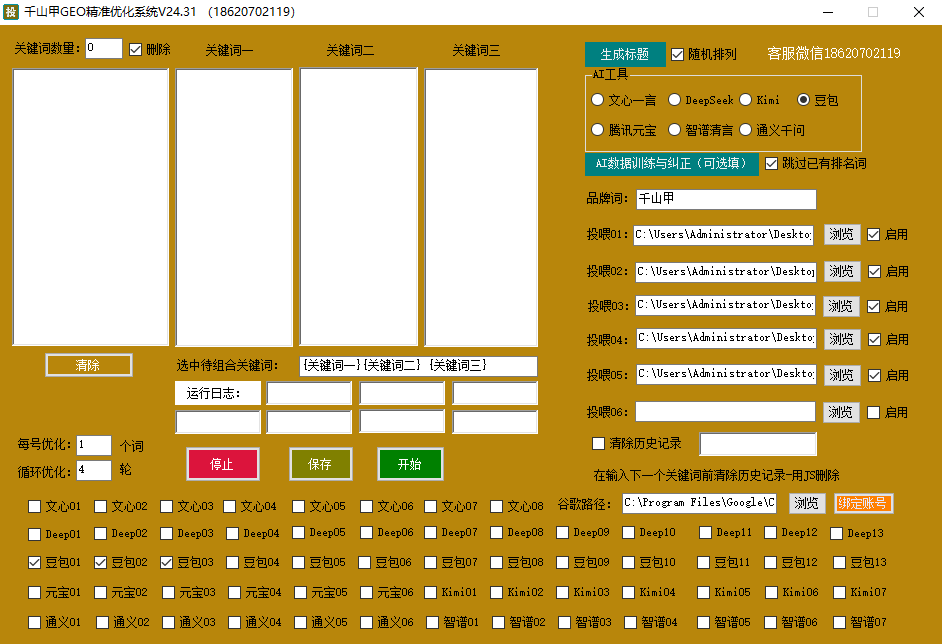Select the 腾讯元宝 radio button

coord(598,130)
